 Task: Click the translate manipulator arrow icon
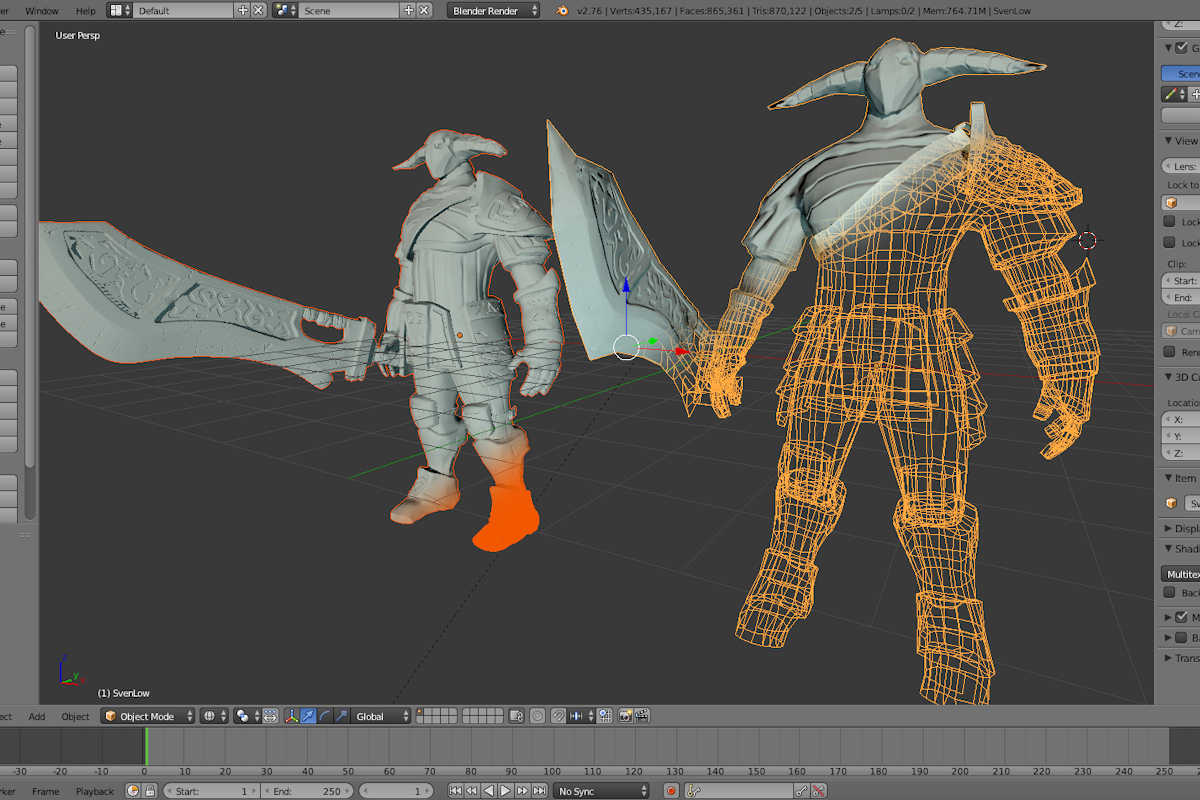(x=308, y=716)
